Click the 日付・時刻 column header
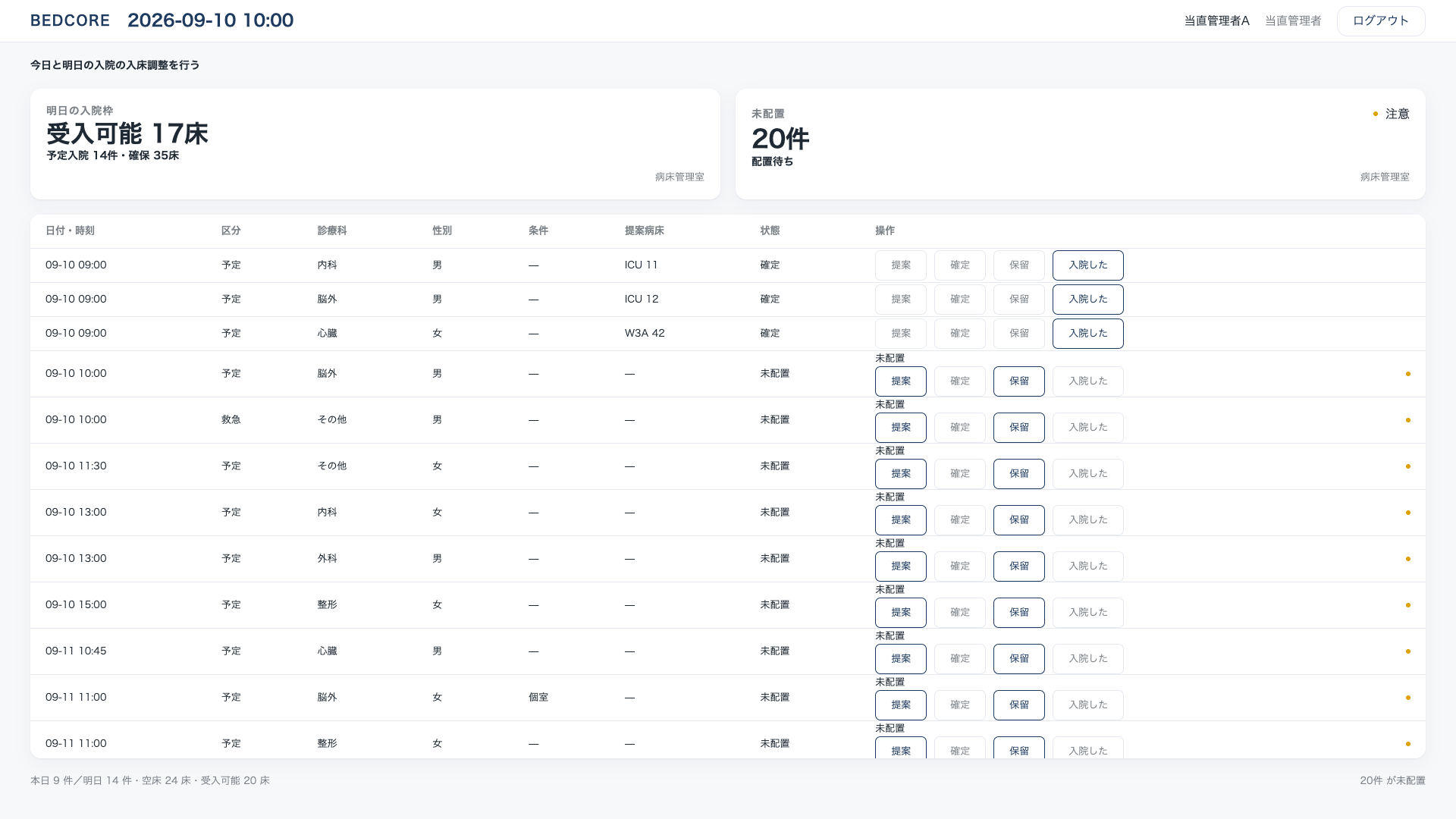 click(70, 231)
